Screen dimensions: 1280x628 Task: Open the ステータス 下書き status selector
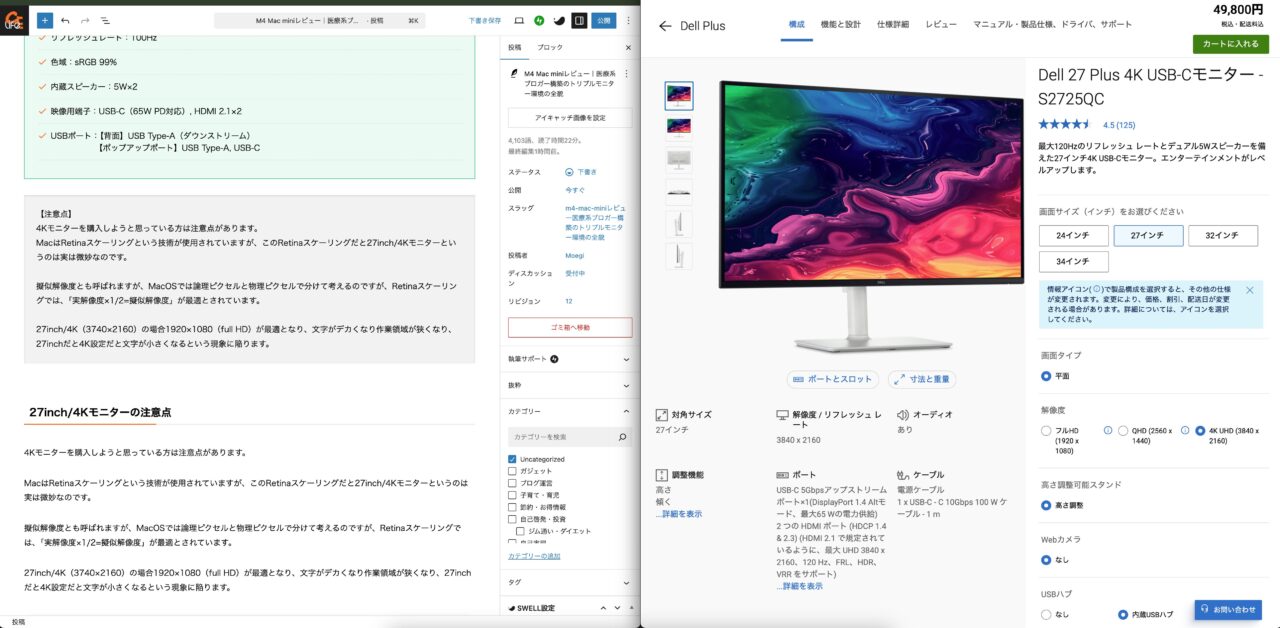point(581,172)
